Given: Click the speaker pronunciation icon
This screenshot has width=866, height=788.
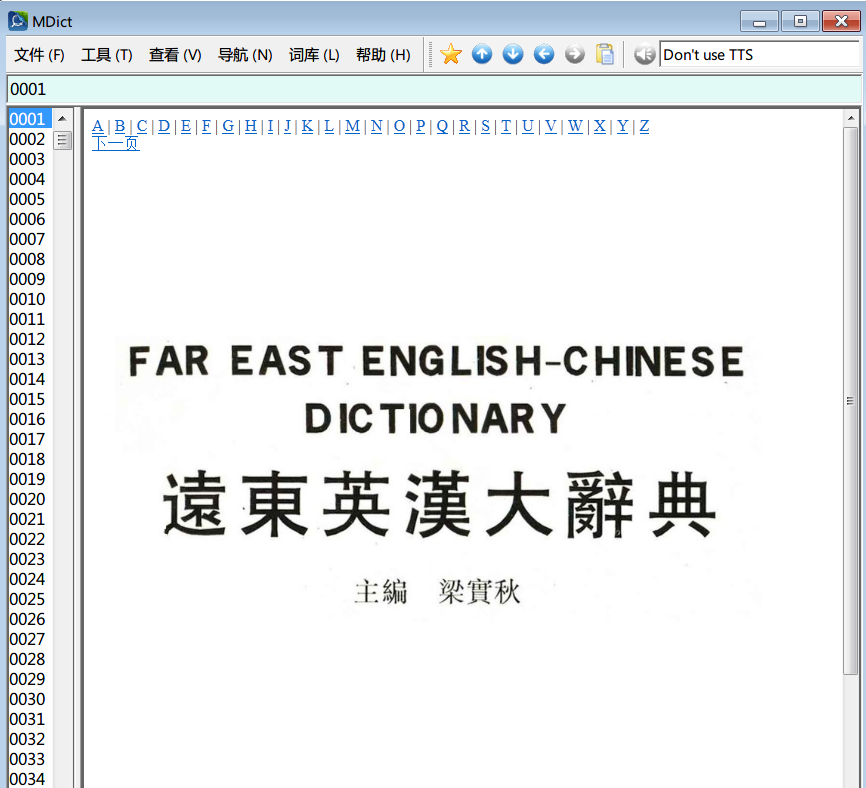Looking at the screenshot, I should coord(644,54).
